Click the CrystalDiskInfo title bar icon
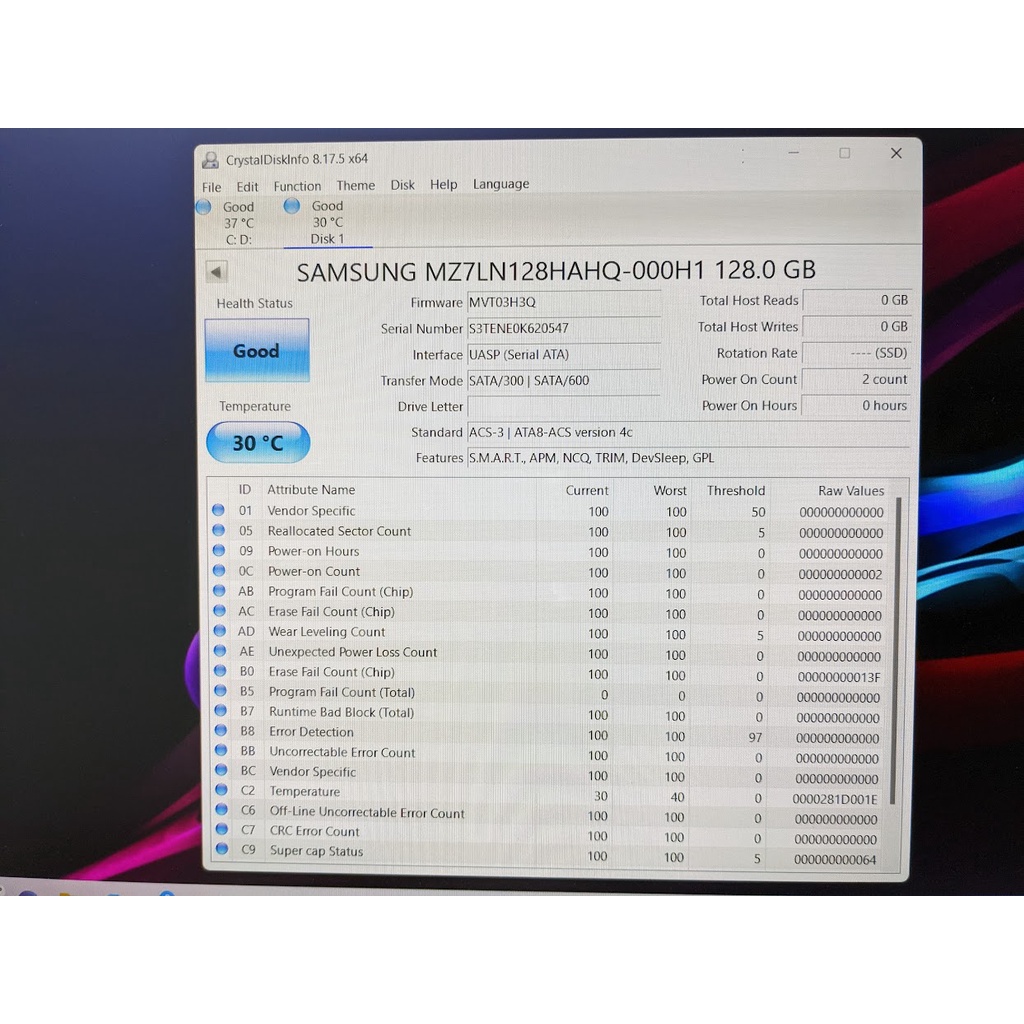 tap(210, 160)
